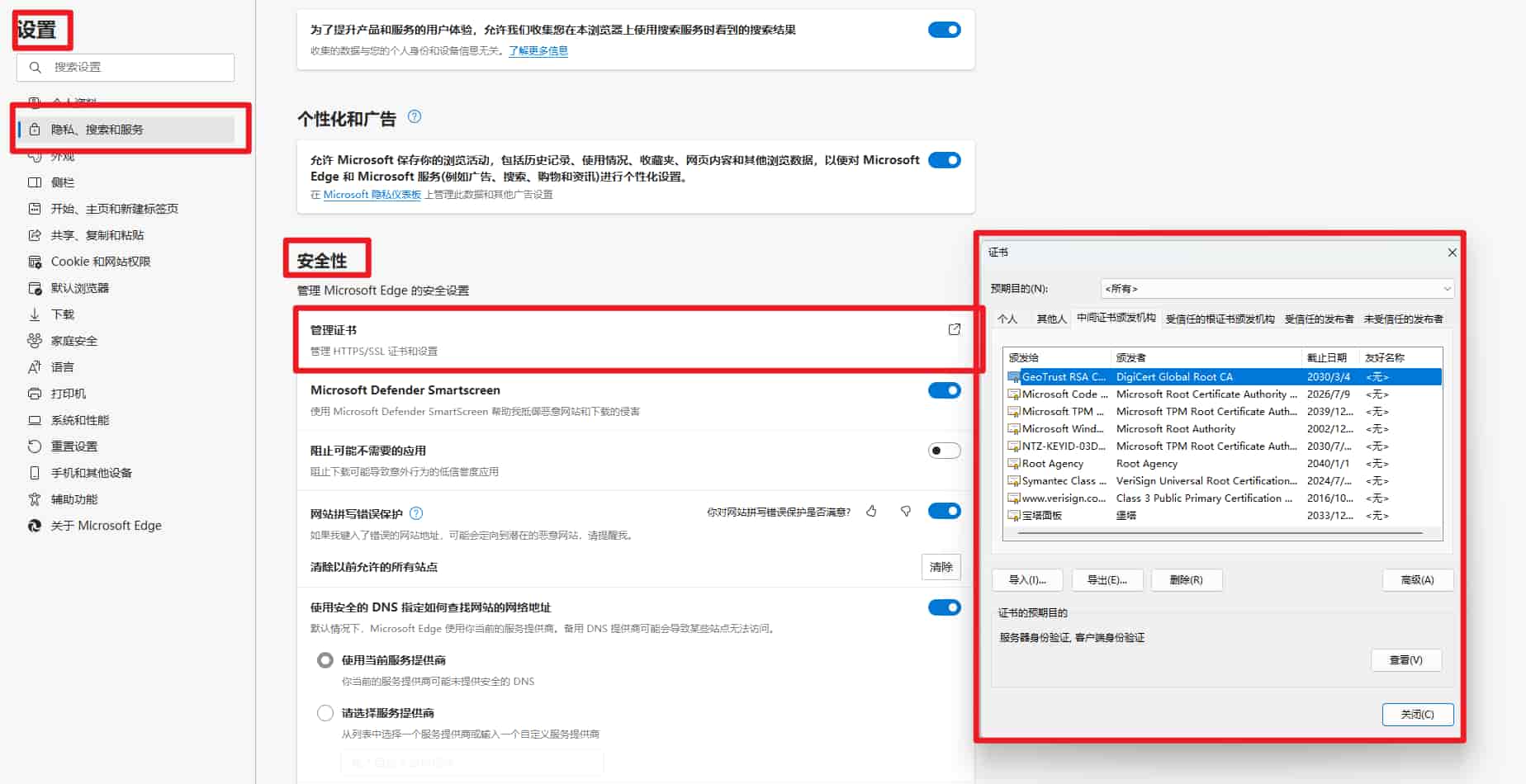Select Cookie 和网站权限 in the sidebar

pyautogui.click(x=101, y=261)
